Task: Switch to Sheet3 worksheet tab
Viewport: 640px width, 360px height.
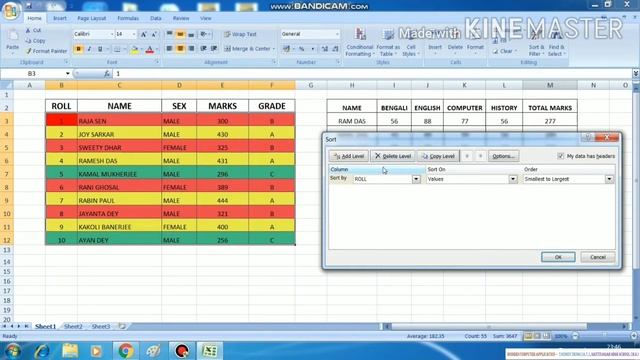Action: click(100, 327)
